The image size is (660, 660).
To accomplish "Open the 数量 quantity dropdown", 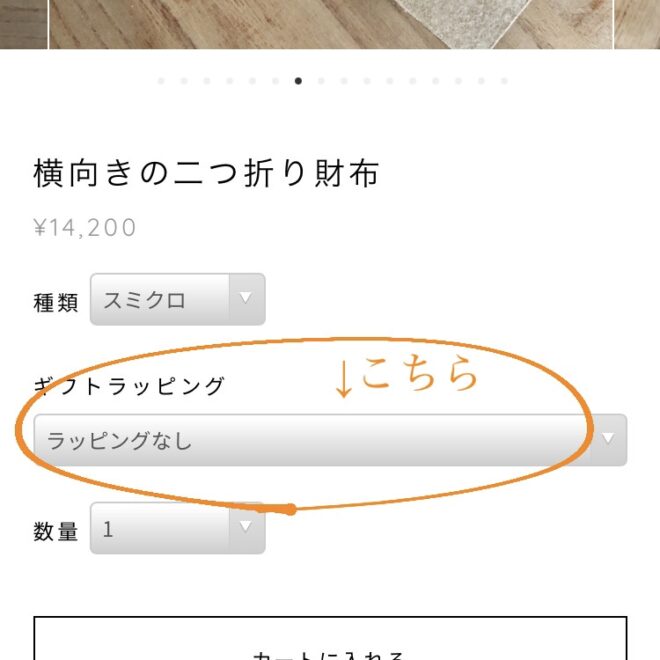I will (x=178, y=528).
